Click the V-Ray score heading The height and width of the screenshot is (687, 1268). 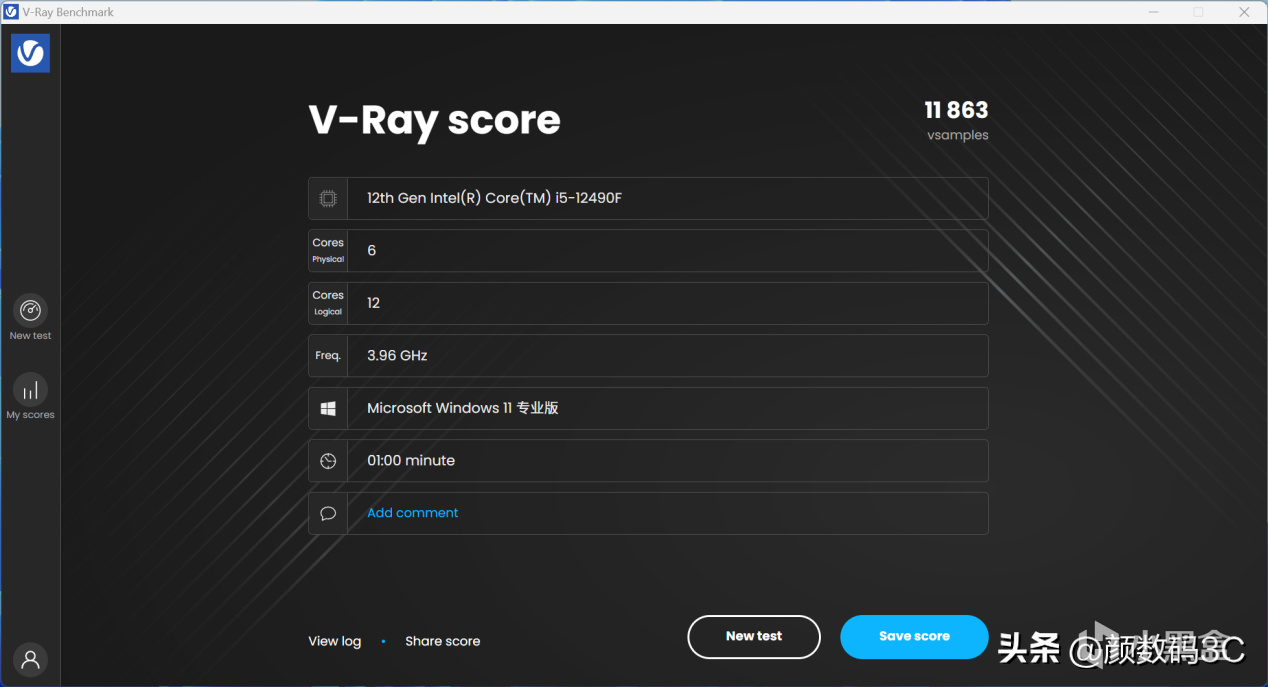point(434,120)
